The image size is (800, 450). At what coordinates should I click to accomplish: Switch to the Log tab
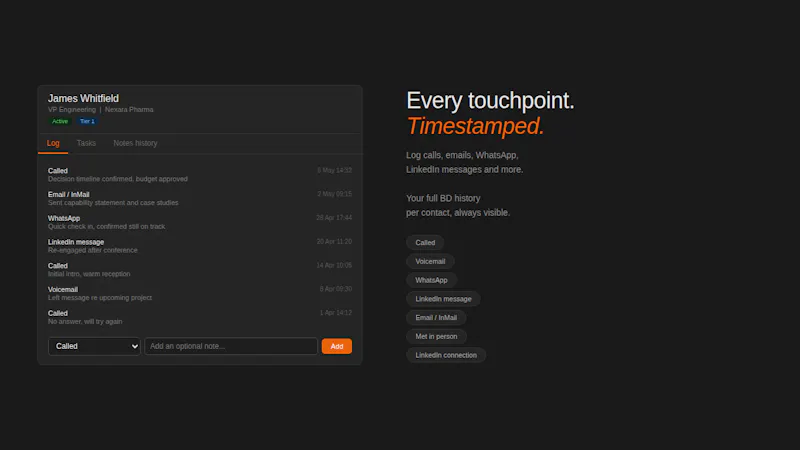pyautogui.click(x=53, y=143)
